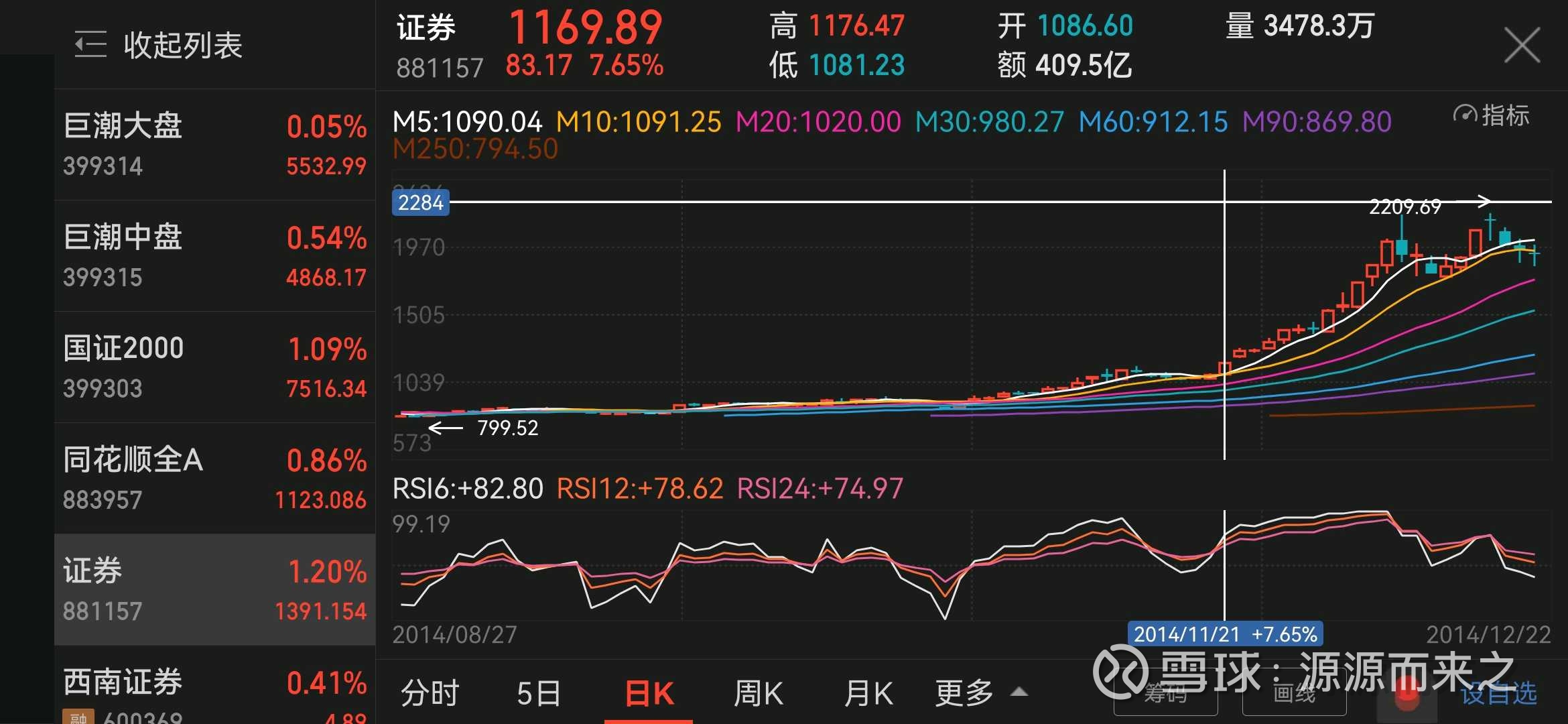1568x724 pixels.
Task: Tap the M5:1090.04 moving average label
Action: [467, 122]
